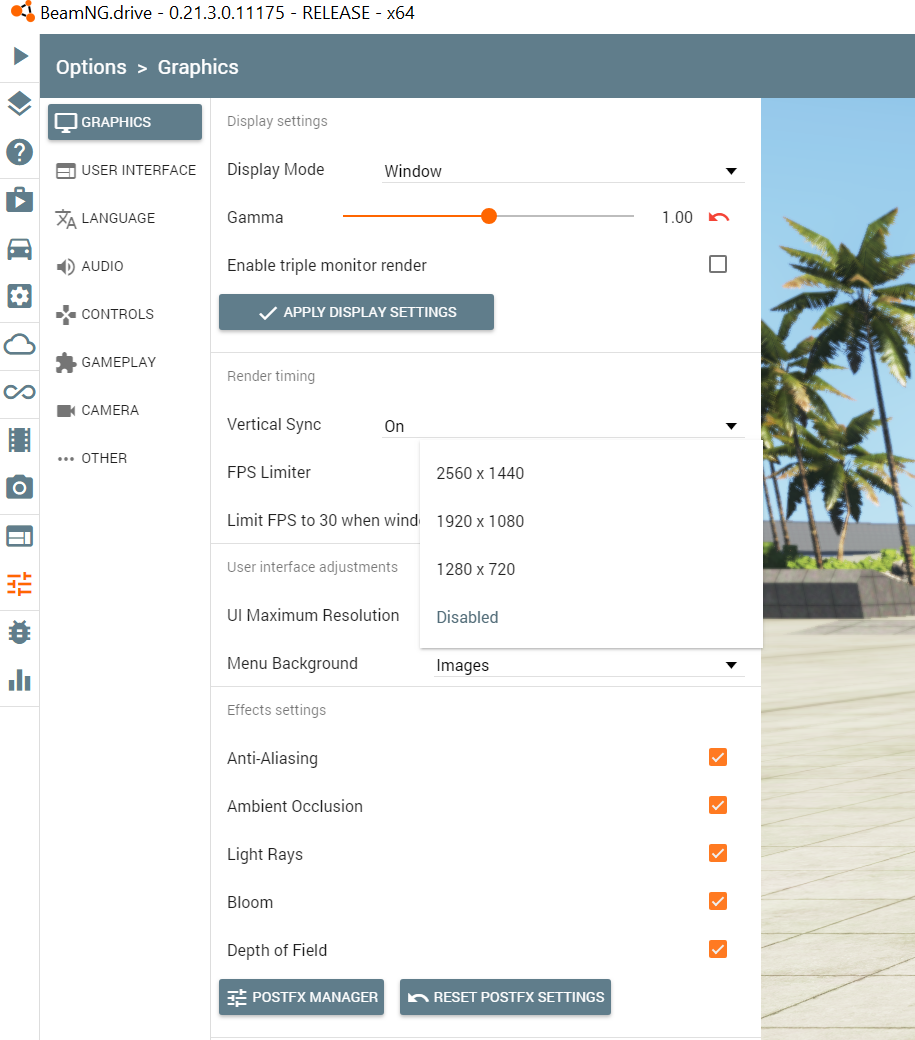Click the scenarios briefcase play icon

pyautogui.click(x=19, y=200)
